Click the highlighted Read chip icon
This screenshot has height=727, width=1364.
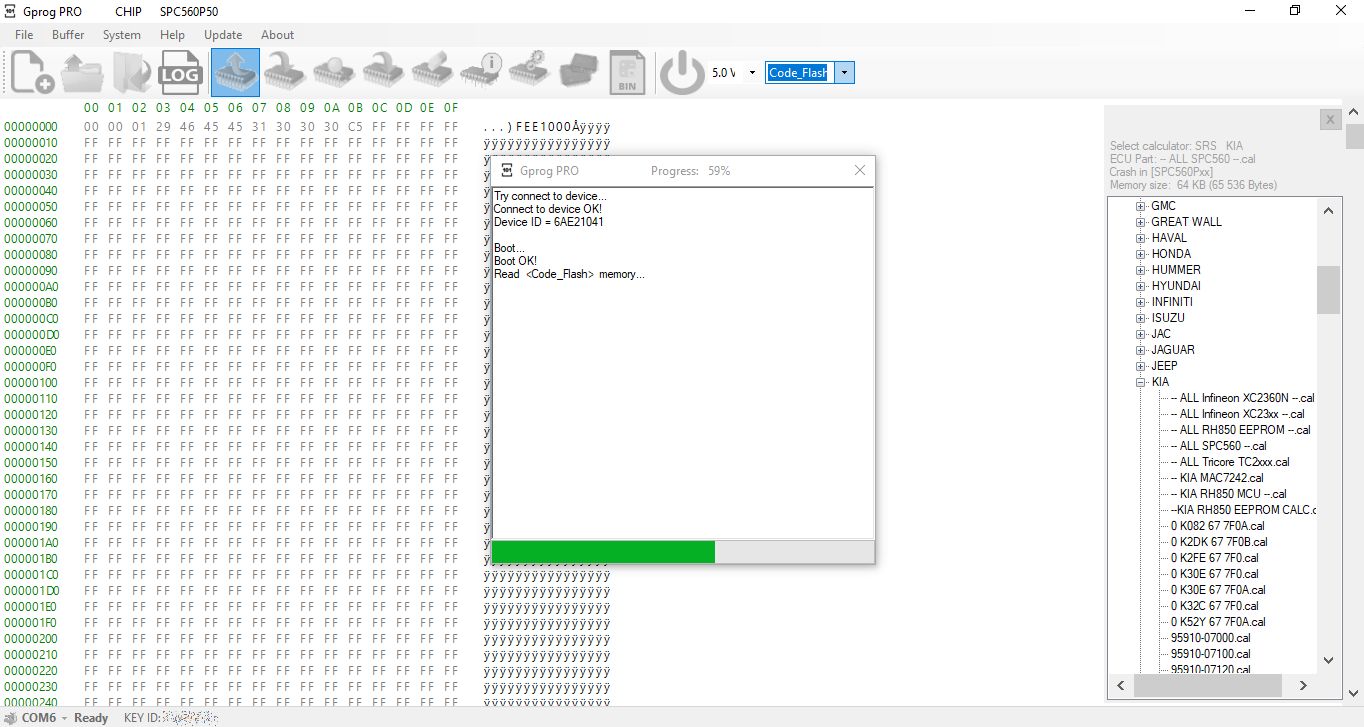click(x=235, y=73)
